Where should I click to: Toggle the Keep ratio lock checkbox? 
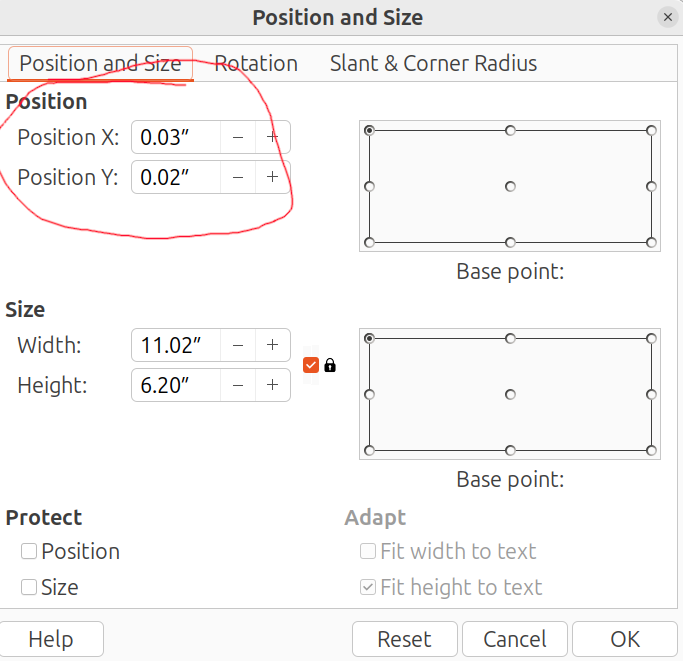(311, 365)
